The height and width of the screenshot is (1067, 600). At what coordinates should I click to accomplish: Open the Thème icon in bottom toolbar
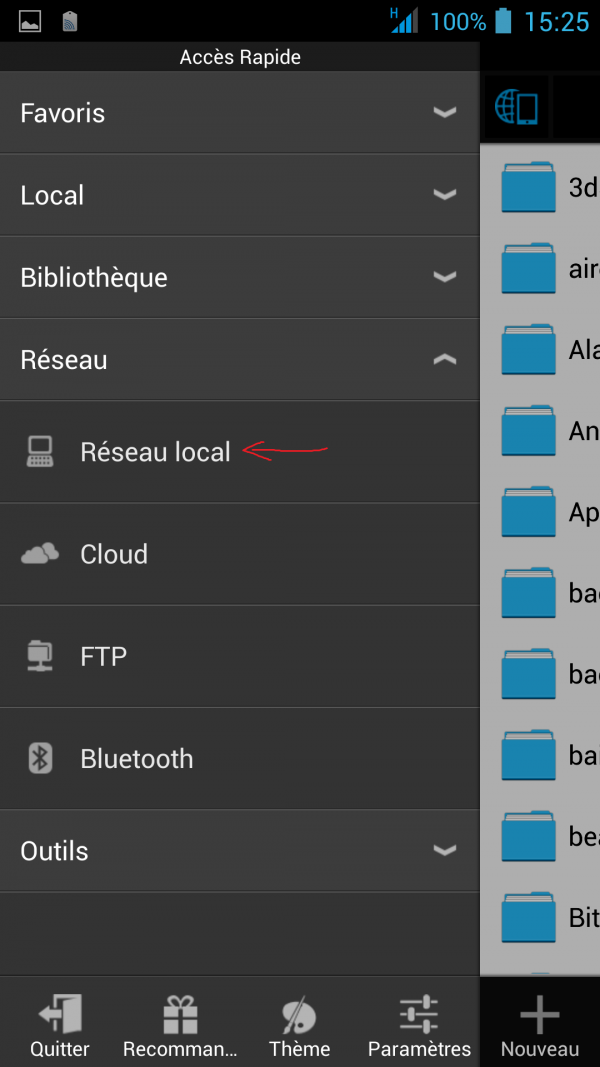(x=299, y=1013)
